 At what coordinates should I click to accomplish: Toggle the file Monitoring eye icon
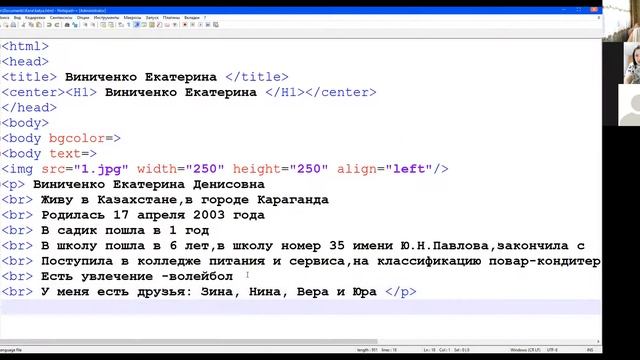[175, 25]
